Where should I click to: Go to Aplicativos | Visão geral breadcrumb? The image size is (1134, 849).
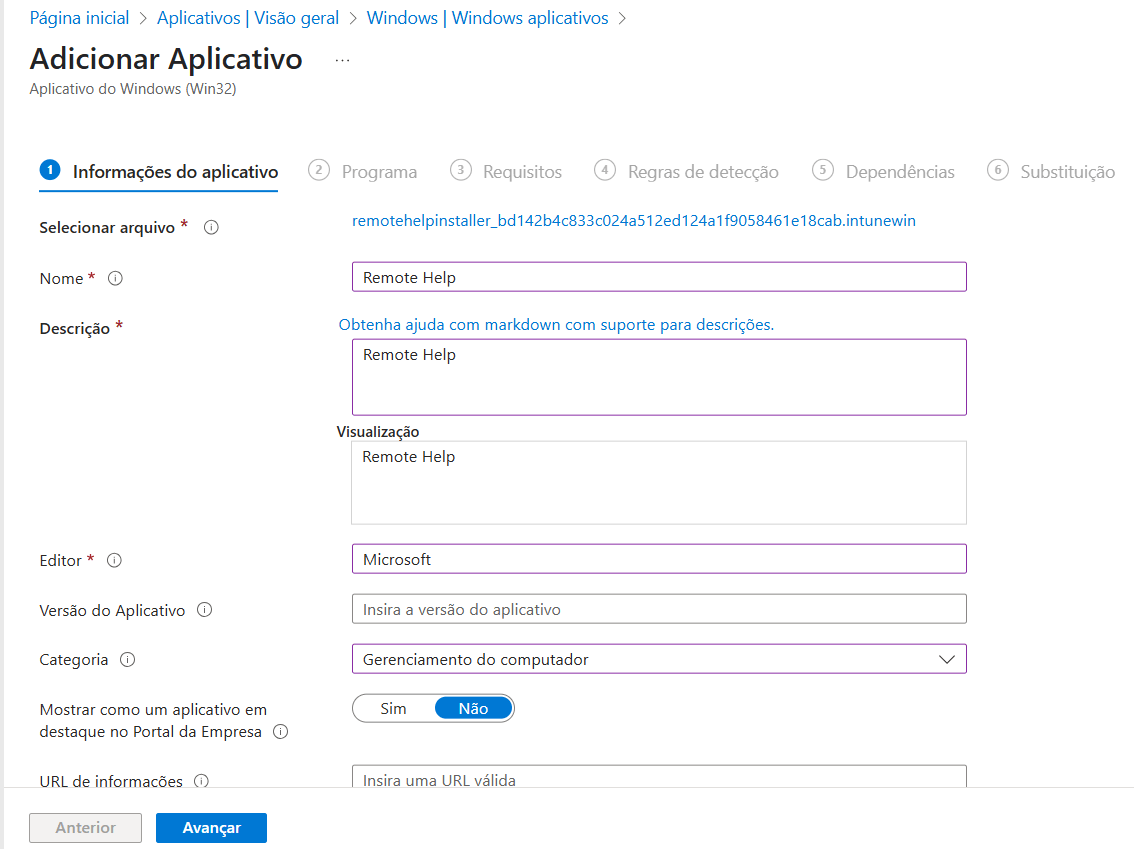(248, 18)
